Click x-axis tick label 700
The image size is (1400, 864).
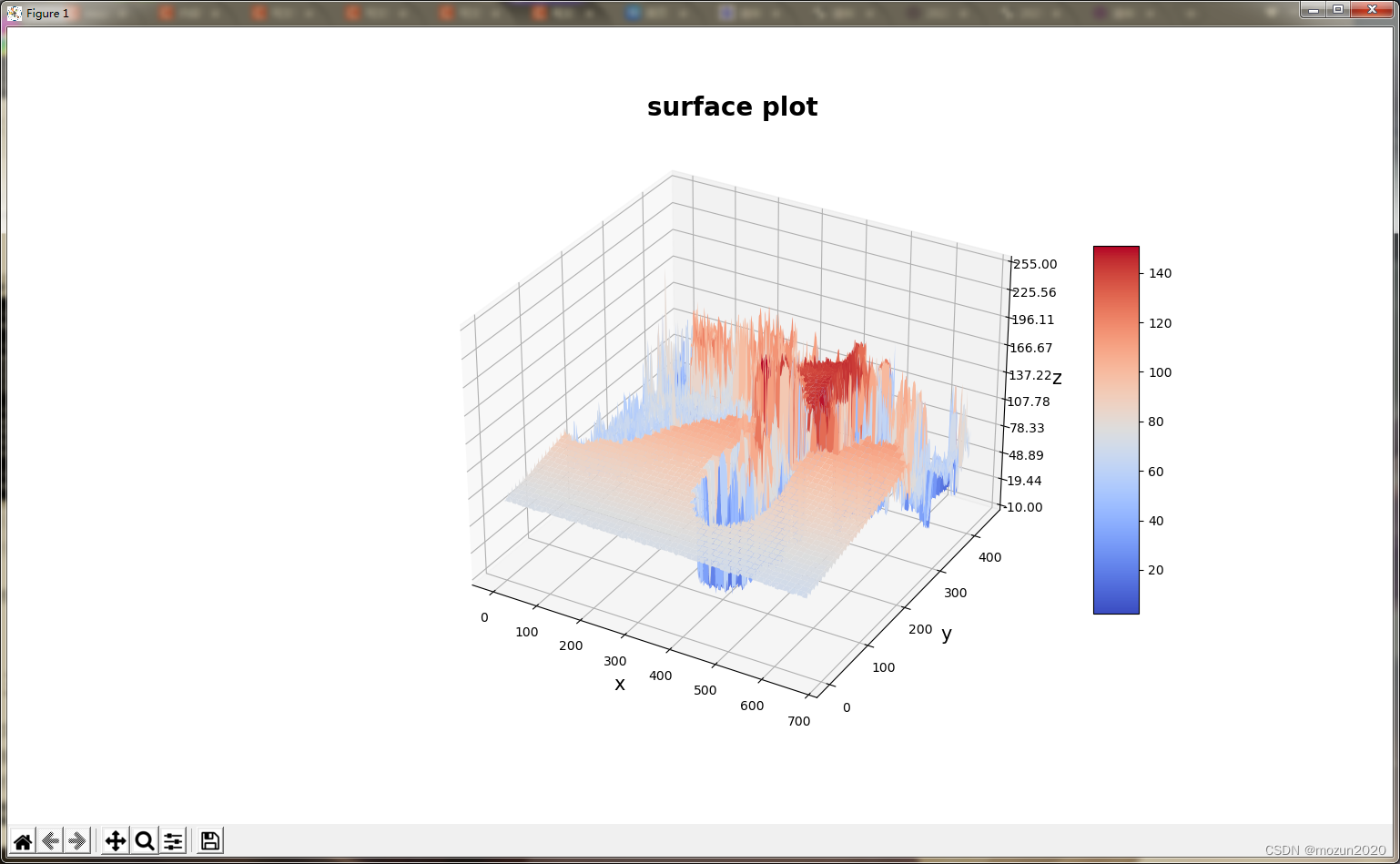point(799,721)
